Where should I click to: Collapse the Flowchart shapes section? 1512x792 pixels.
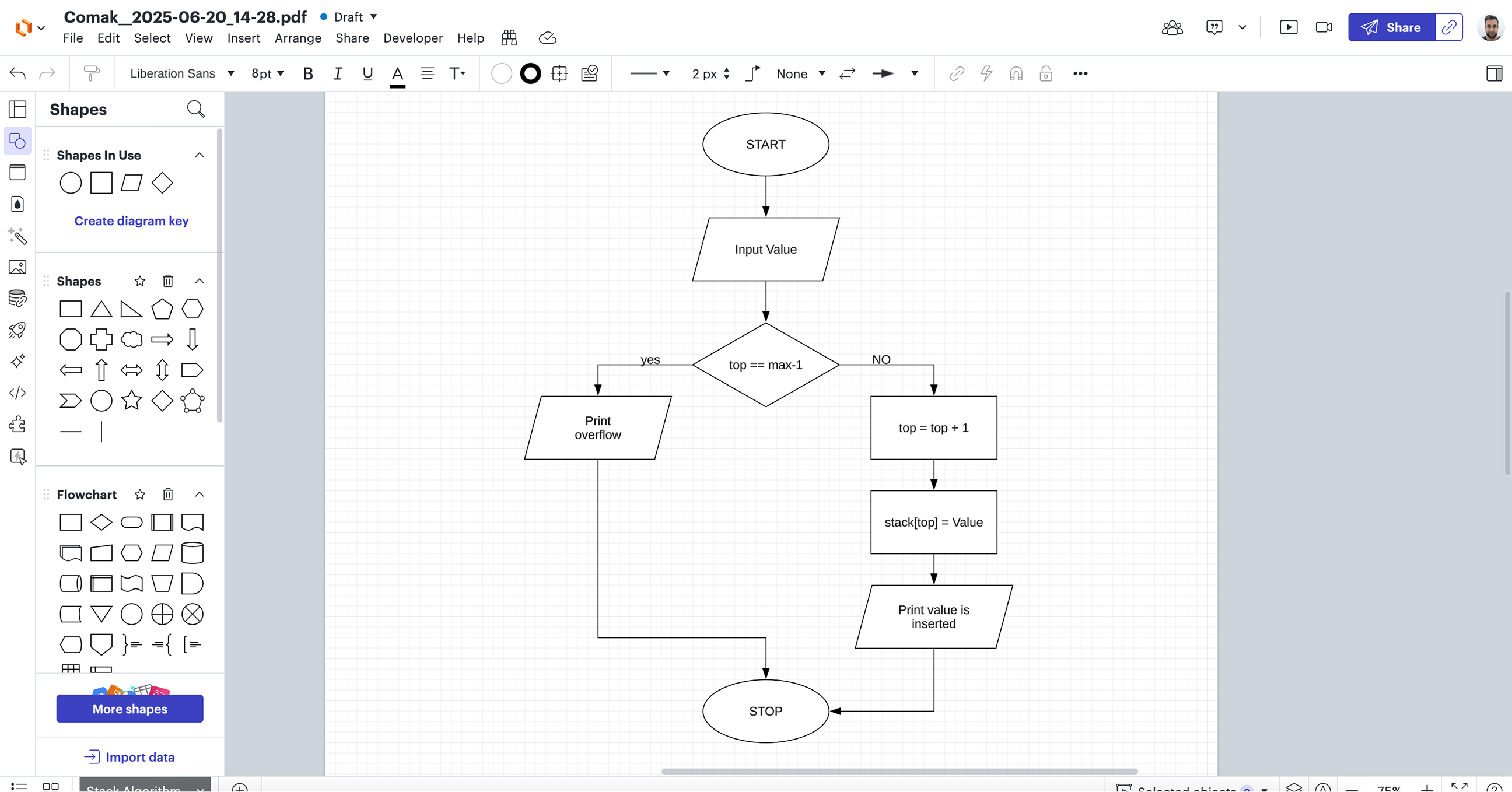pyautogui.click(x=199, y=495)
